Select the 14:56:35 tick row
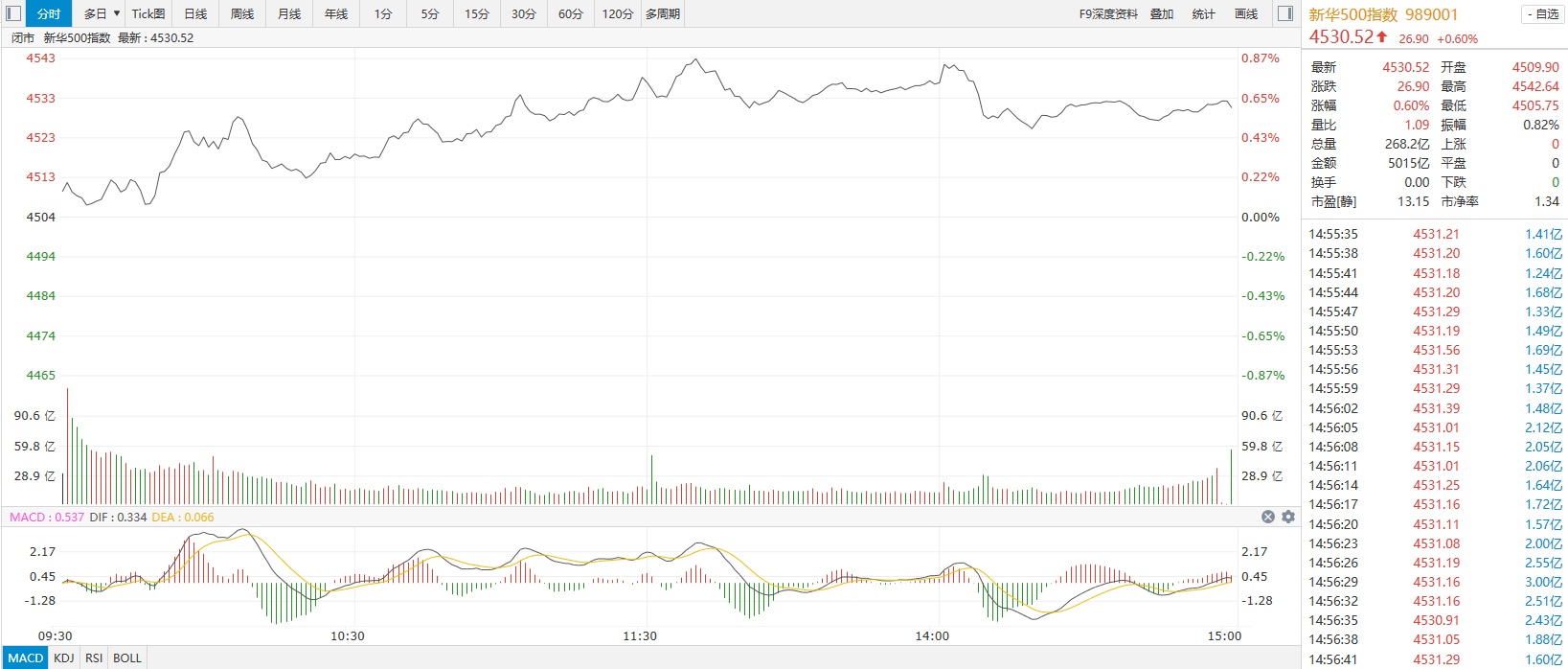This screenshot has width=1568, height=669. (x=1436, y=620)
